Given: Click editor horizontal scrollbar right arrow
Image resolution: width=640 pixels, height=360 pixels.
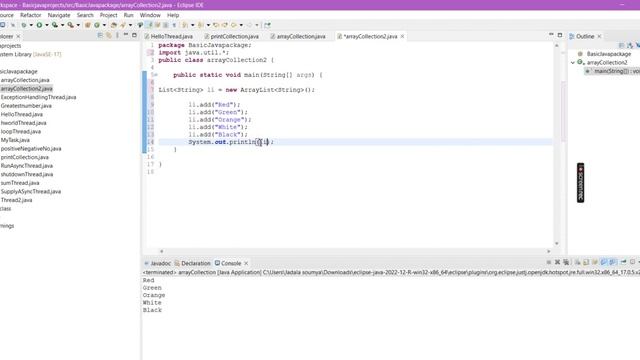Looking at the screenshot, I should [549, 251].
